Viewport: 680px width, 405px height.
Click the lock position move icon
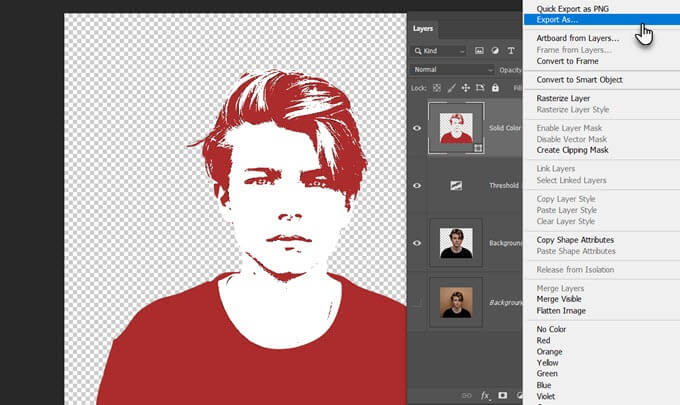(466, 88)
